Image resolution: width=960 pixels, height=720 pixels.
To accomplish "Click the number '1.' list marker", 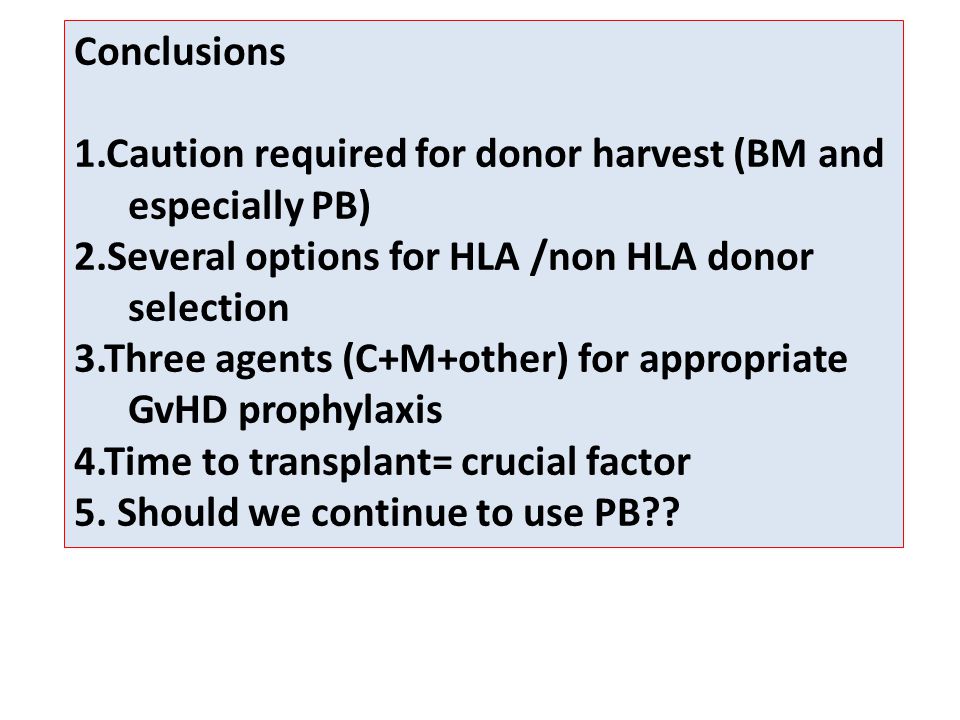I will click(x=90, y=154).
